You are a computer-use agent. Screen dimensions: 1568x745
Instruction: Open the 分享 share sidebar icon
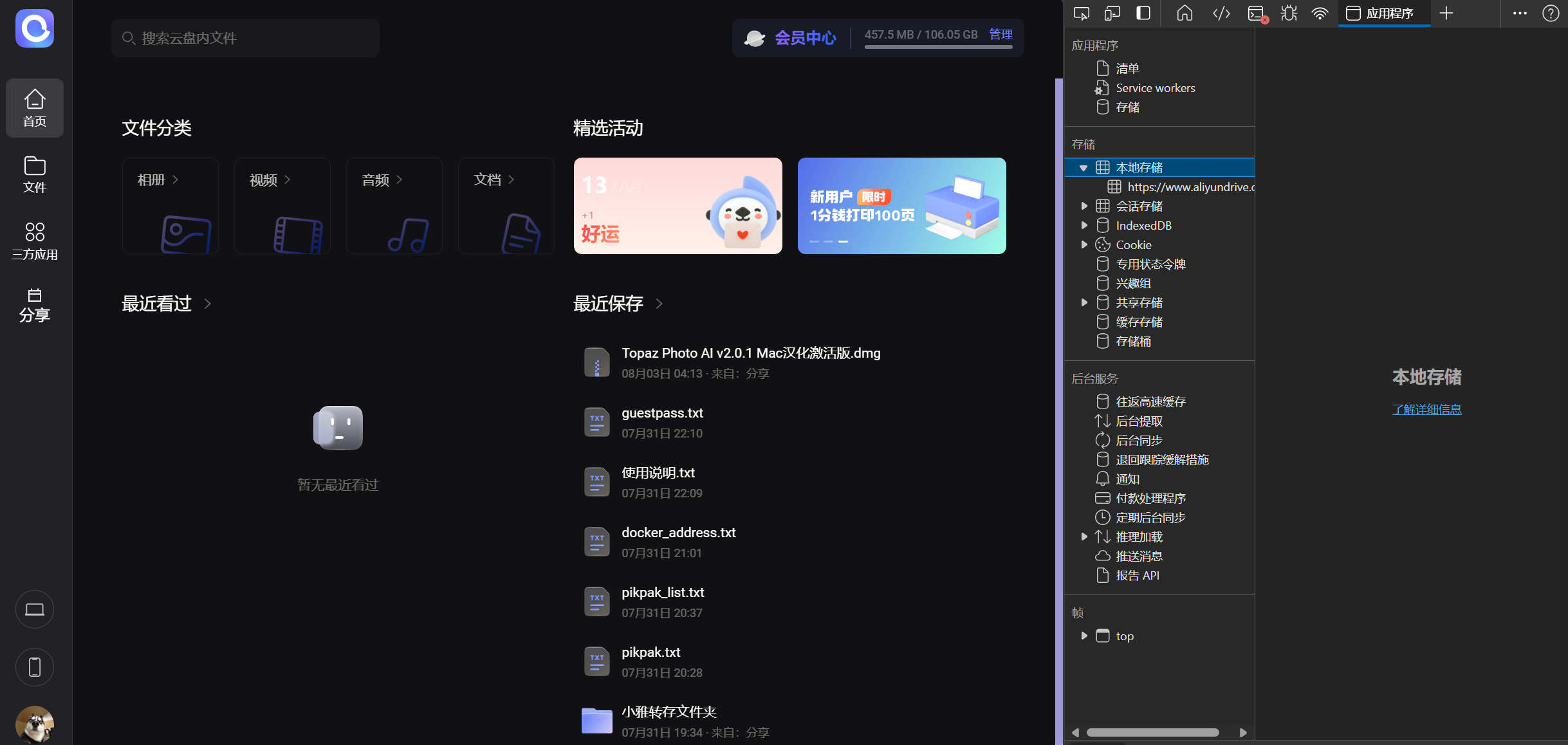tap(35, 305)
